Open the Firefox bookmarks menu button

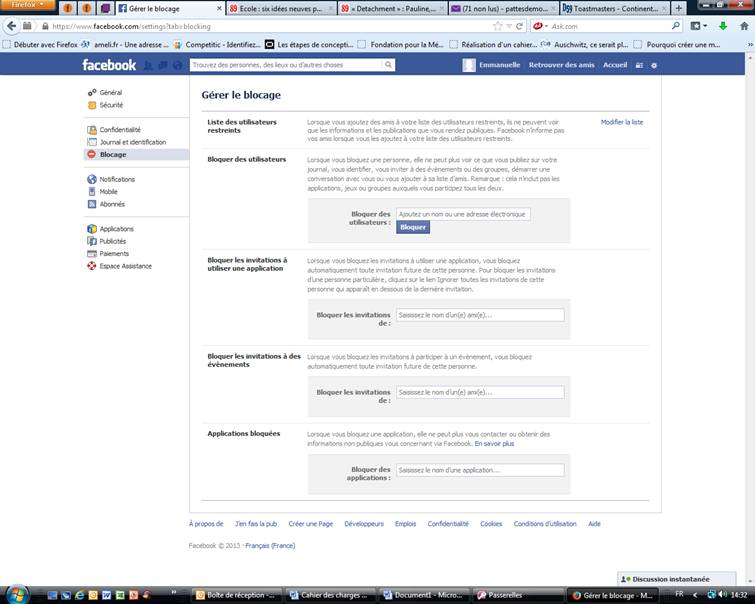[698, 26]
